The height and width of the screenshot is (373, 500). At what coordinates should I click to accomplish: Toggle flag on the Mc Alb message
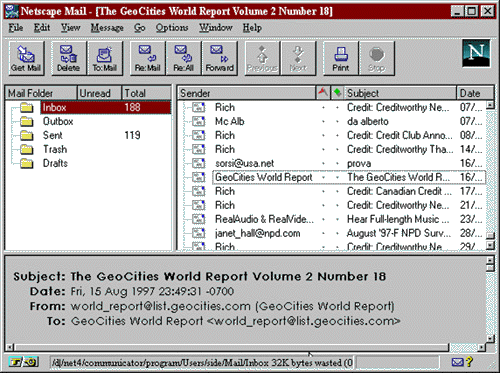click(323, 122)
